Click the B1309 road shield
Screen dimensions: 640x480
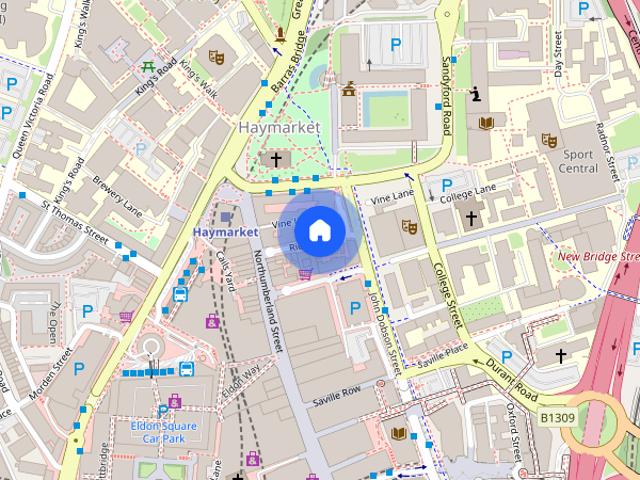[557, 417]
